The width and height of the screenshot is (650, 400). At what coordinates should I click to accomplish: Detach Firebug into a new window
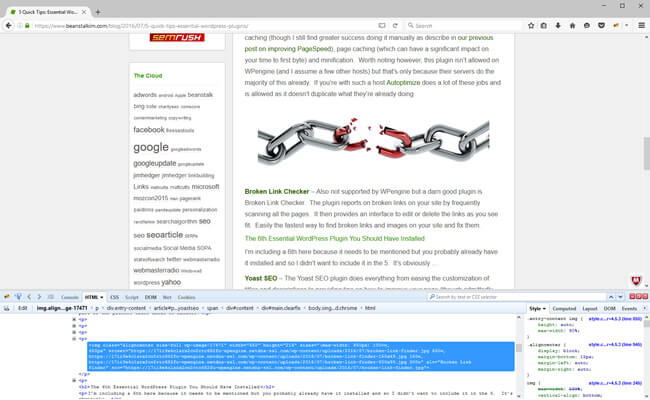tap(639, 296)
